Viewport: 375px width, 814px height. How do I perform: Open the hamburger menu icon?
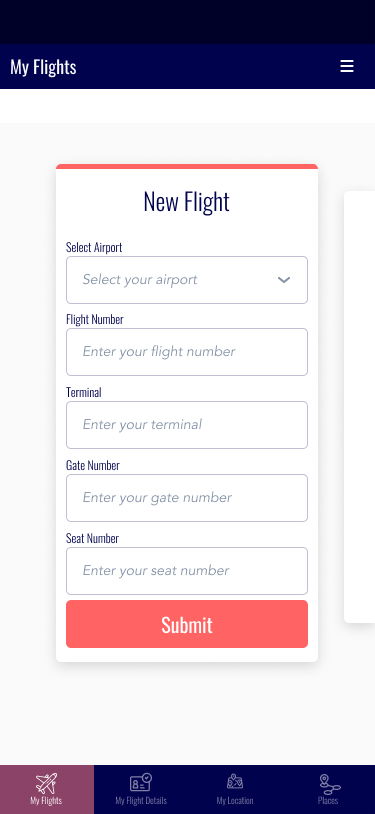(346, 66)
